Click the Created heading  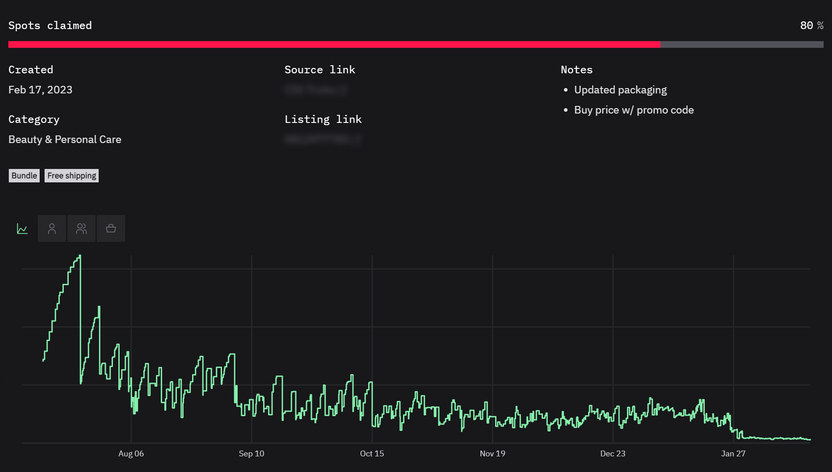click(x=31, y=69)
